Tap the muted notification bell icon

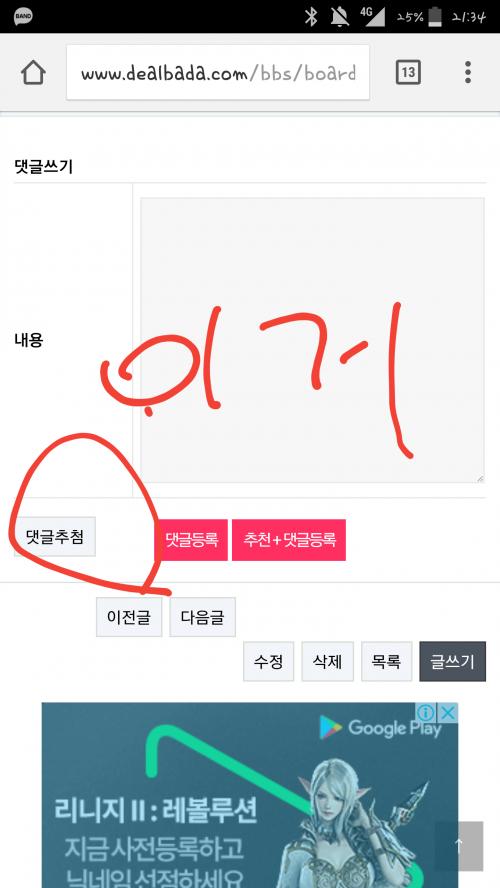[340, 17]
